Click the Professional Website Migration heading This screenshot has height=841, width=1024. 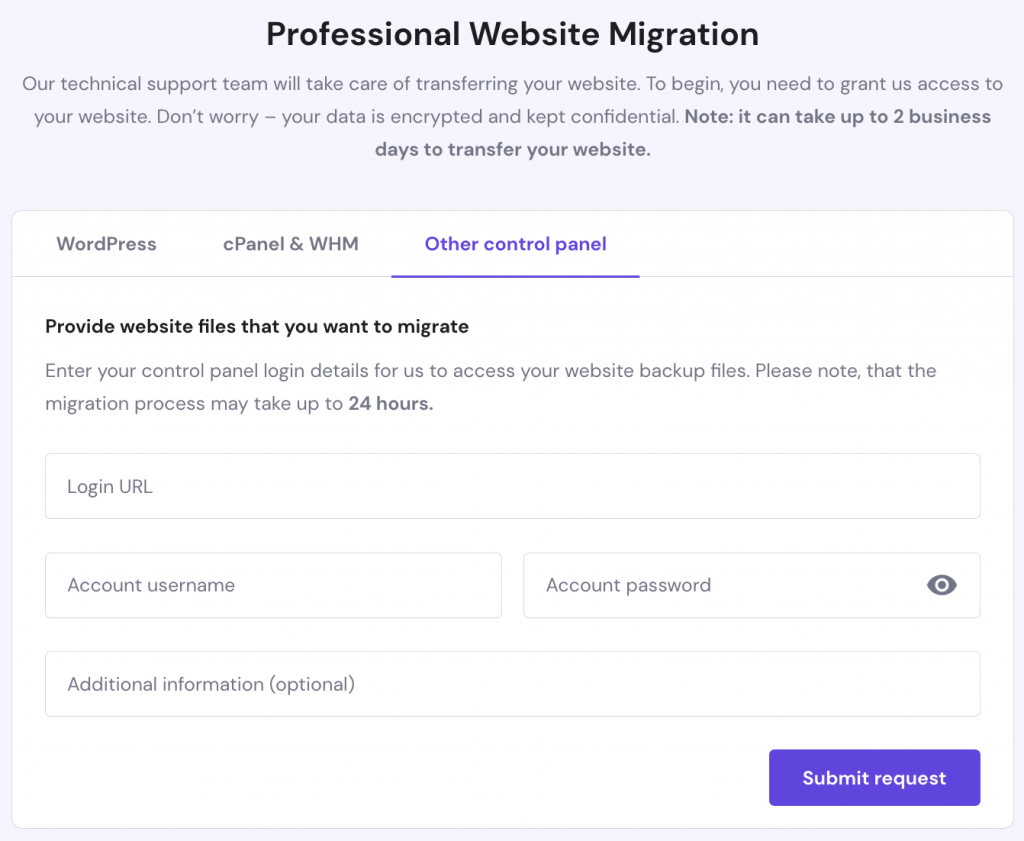point(512,35)
